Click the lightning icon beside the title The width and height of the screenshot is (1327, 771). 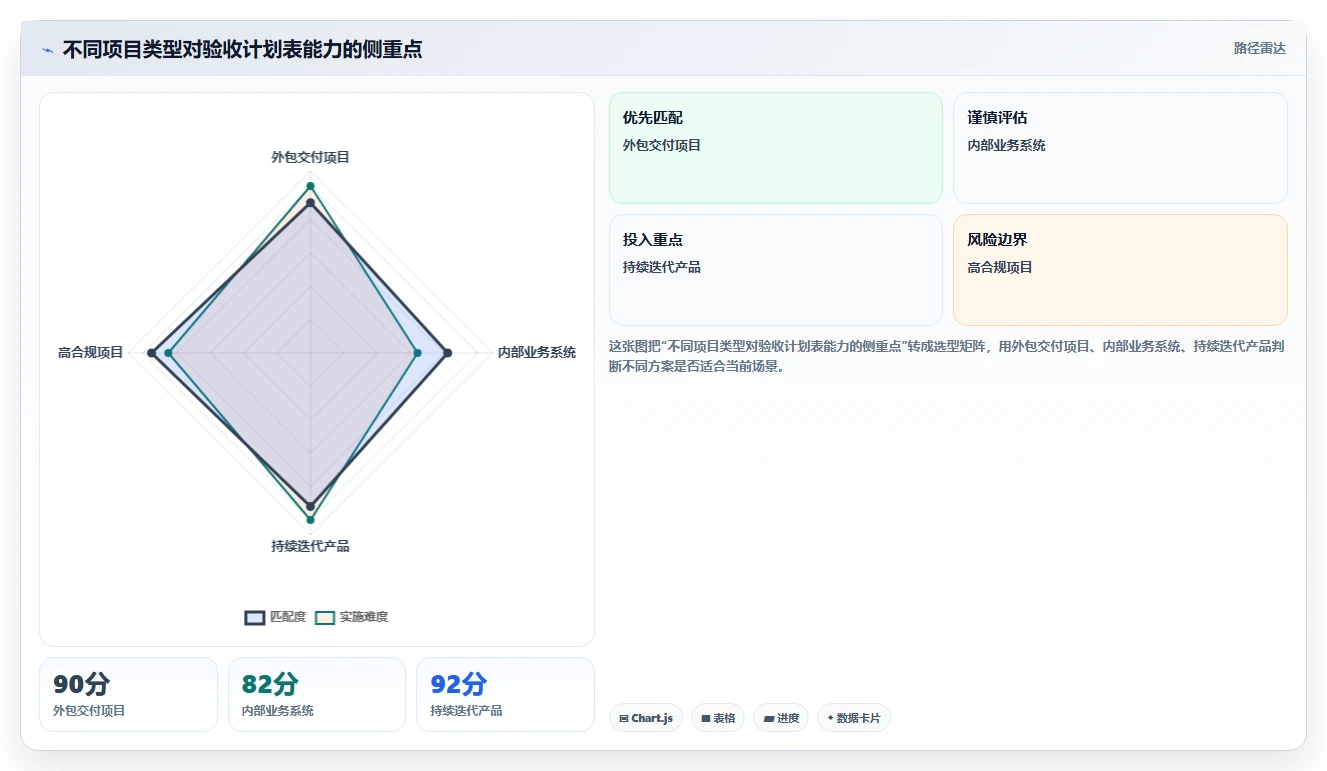coord(47,50)
